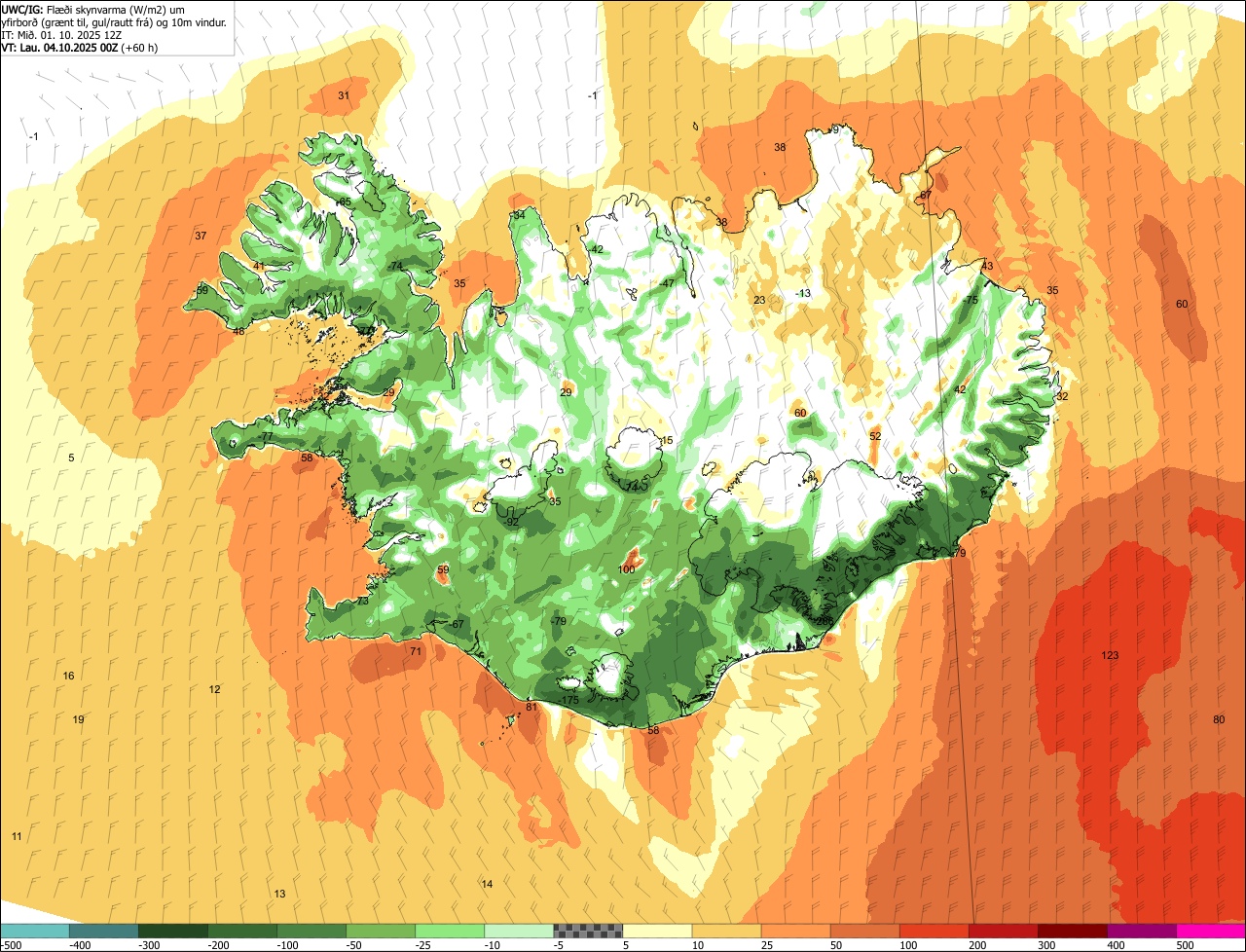Click the map value '-67'
1246x952 pixels.
(457, 625)
